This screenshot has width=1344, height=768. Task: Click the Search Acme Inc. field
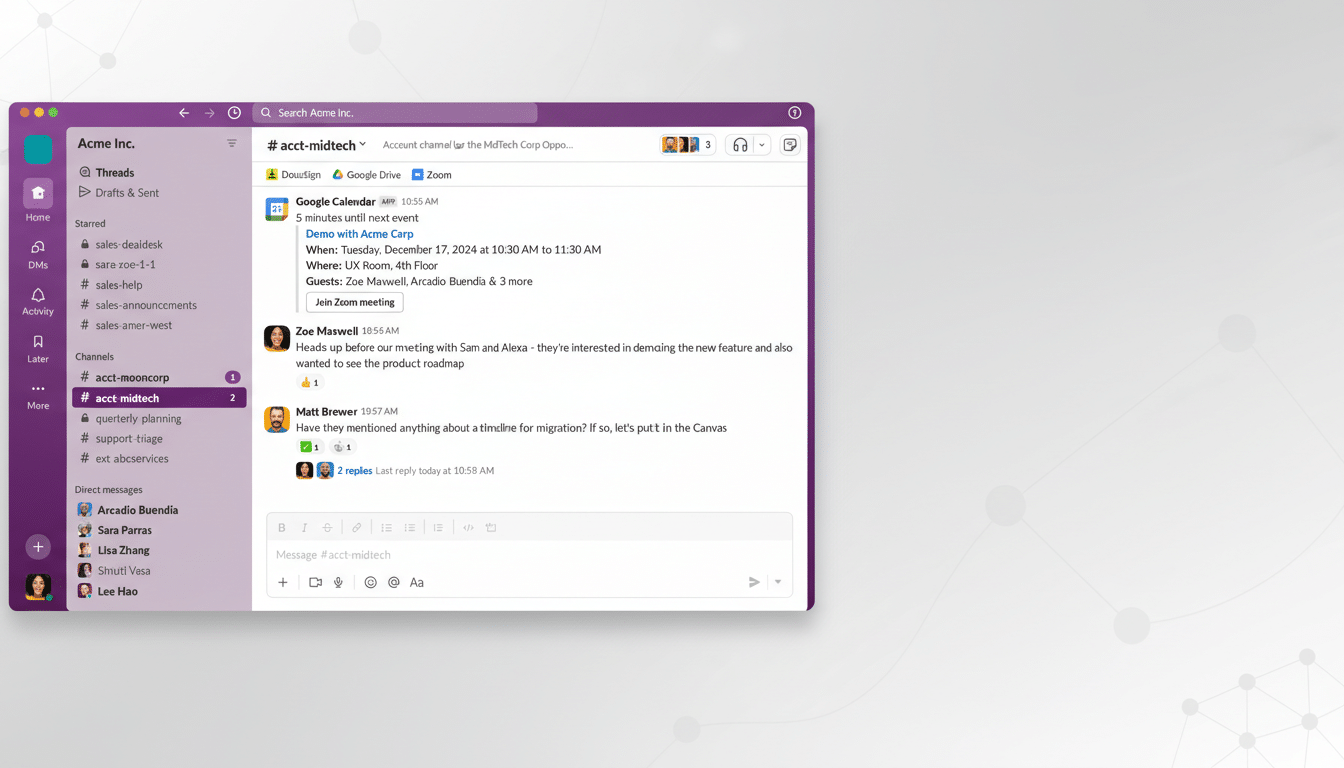pyautogui.click(x=395, y=112)
